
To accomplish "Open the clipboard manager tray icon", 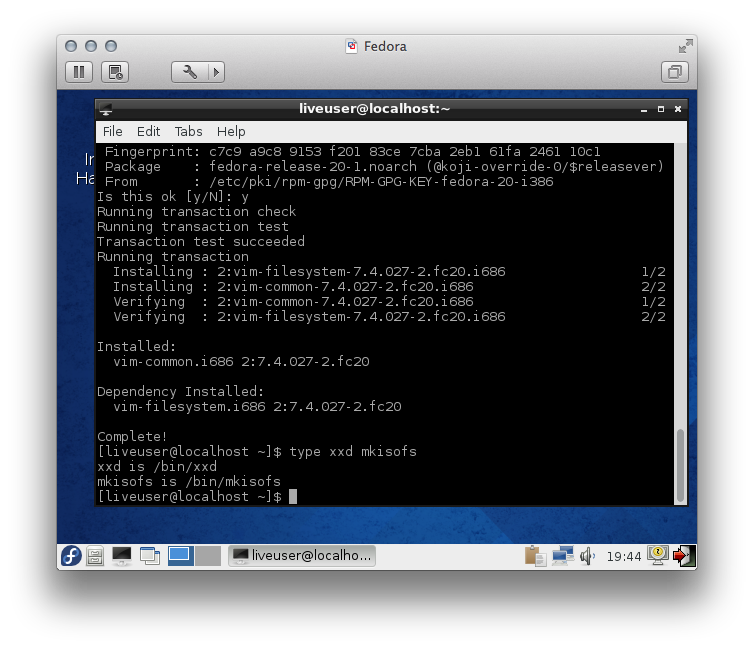I will click(x=535, y=556).
